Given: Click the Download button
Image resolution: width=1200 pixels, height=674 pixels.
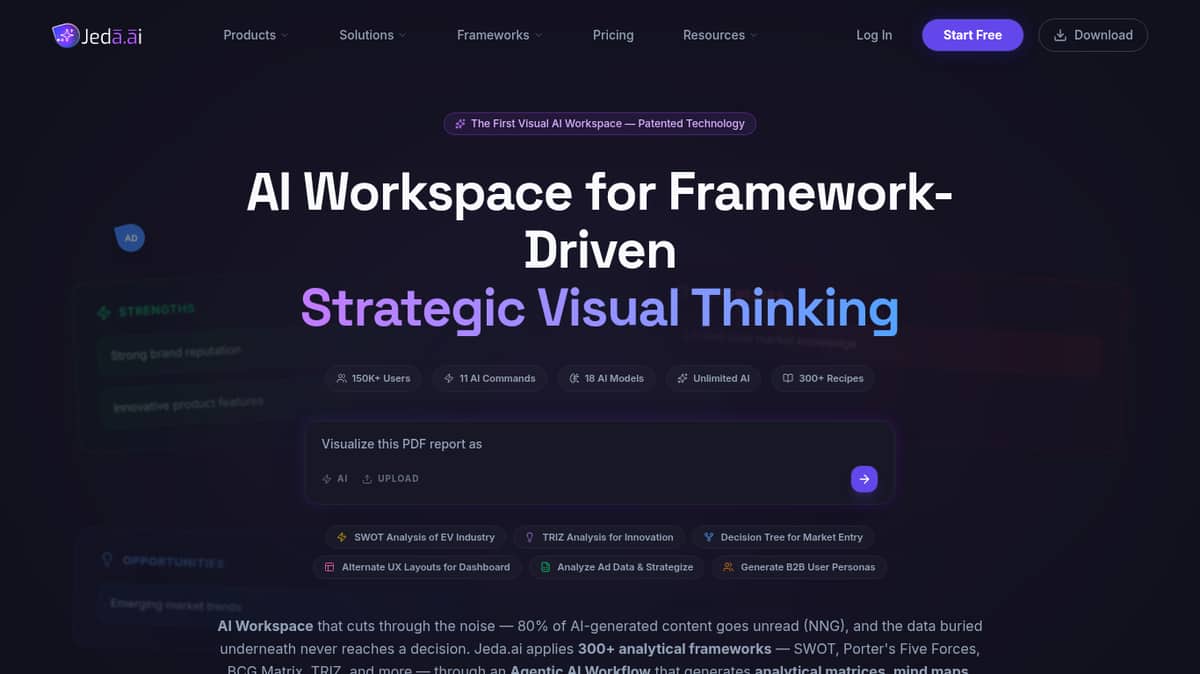Looking at the screenshot, I should coord(1093,35).
